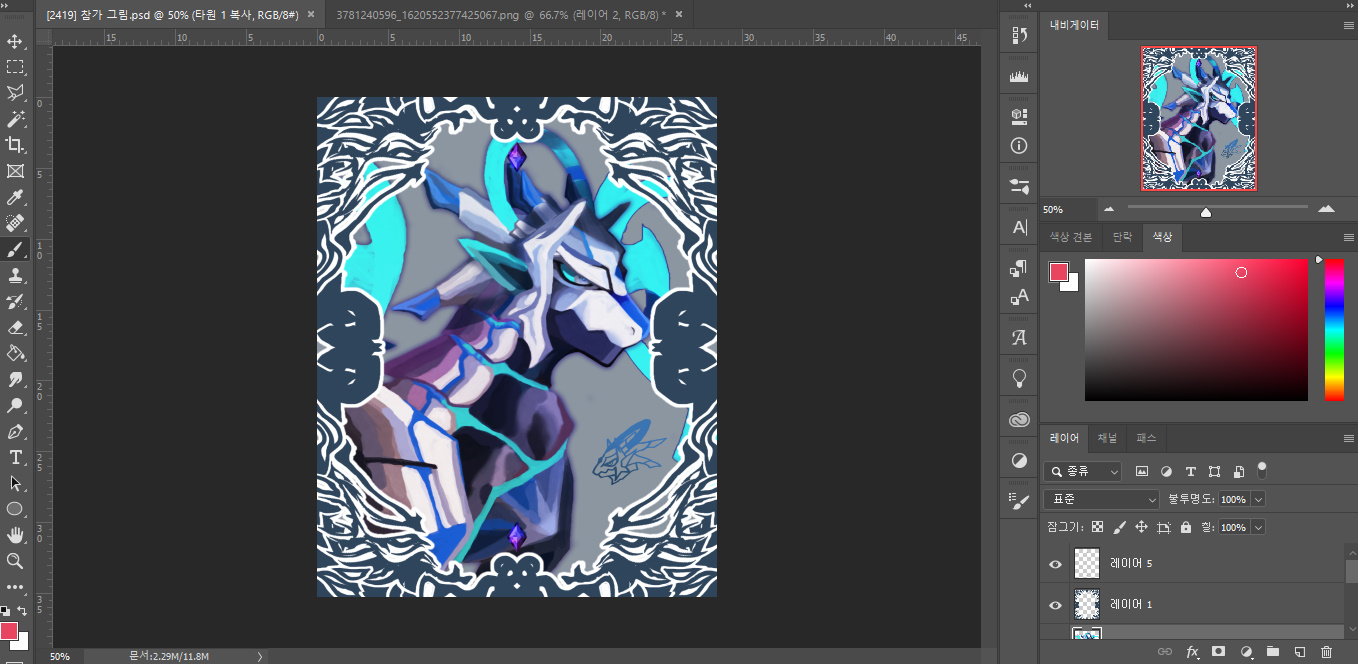Switch to the 패스 tab

1145,438
